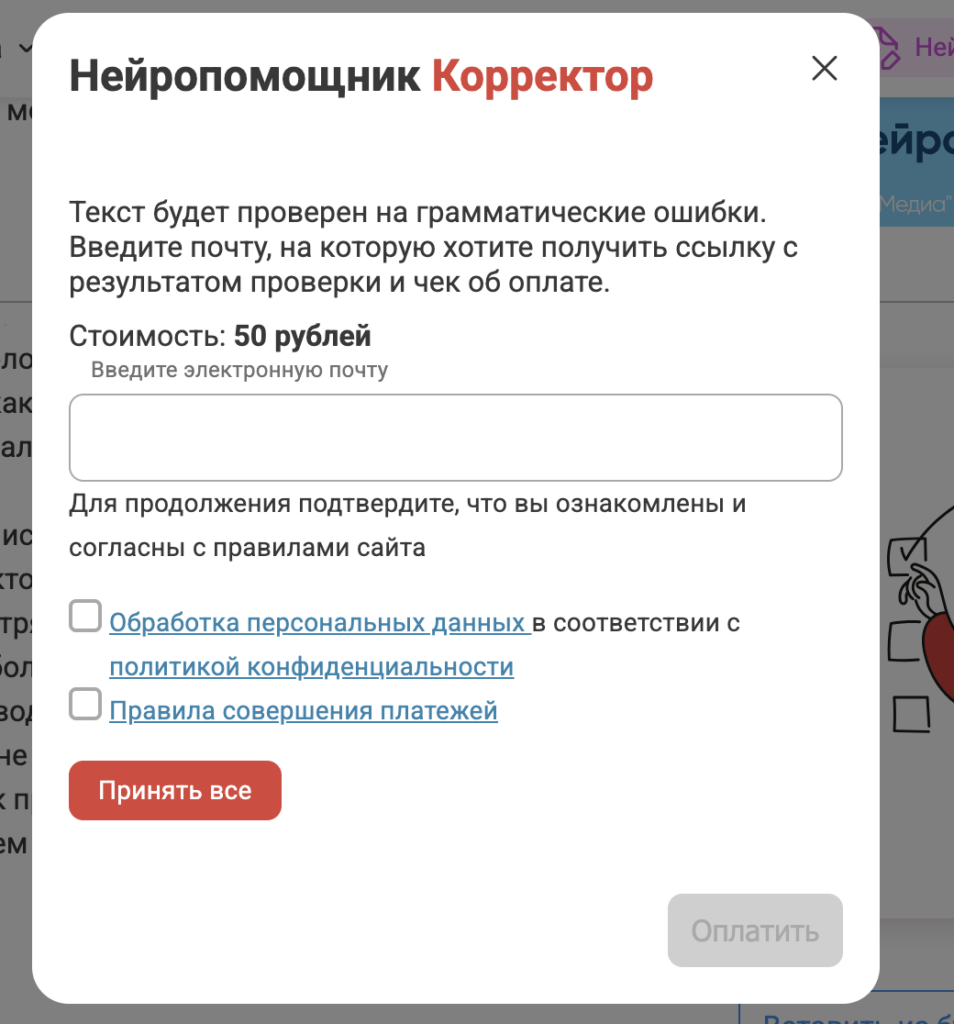Click the middle empty square in the illustration
The height and width of the screenshot is (1024, 954).
tap(904, 641)
